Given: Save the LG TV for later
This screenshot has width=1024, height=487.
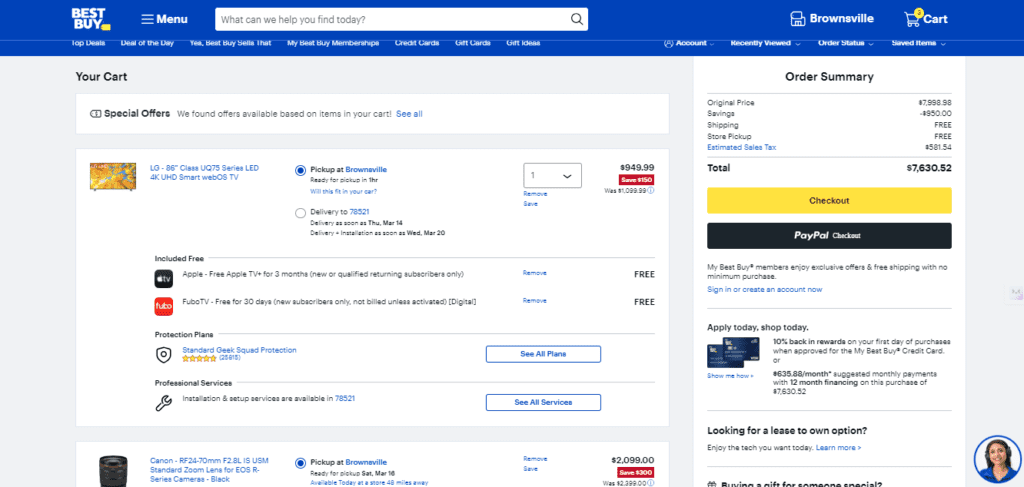Looking at the screenshot, I should (530, 204).
